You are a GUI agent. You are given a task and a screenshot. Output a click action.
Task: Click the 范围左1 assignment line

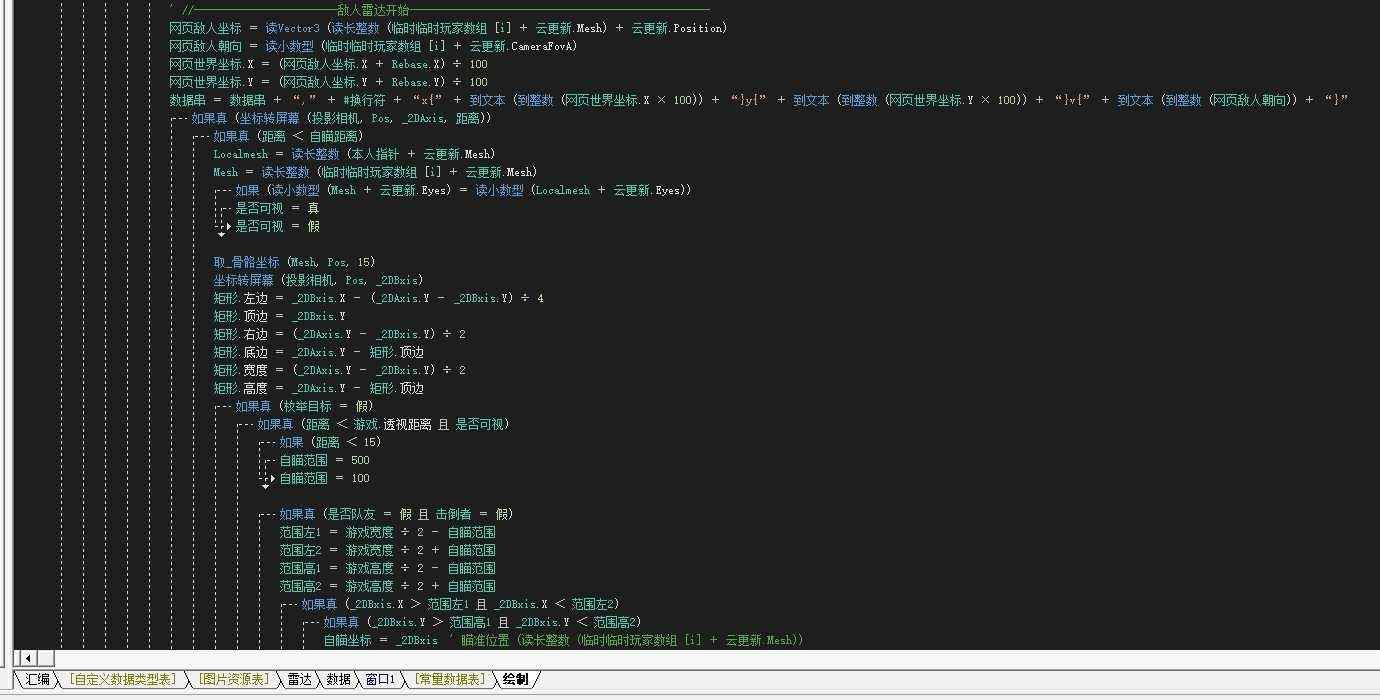(386, 532)
